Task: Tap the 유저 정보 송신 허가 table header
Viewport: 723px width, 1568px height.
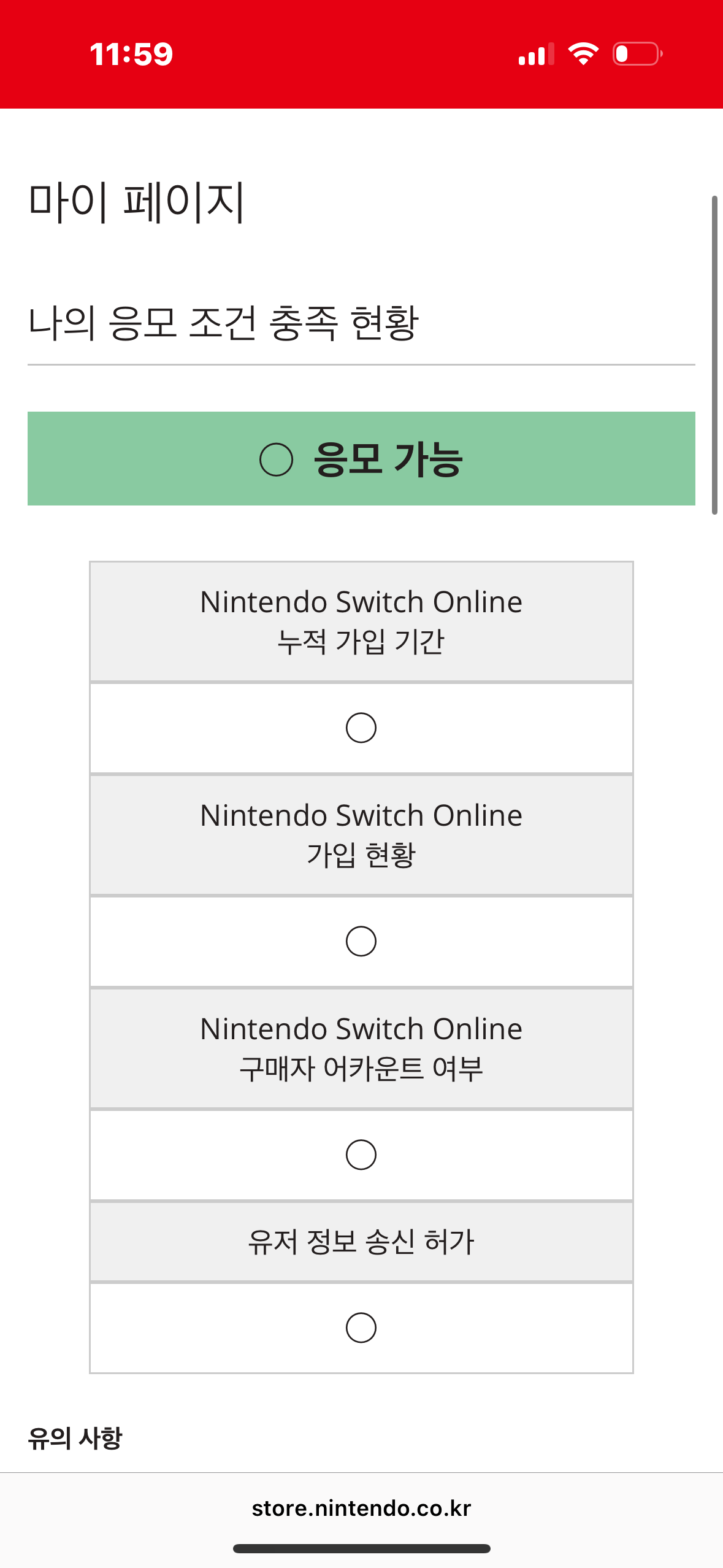Action: [361, 1242]
